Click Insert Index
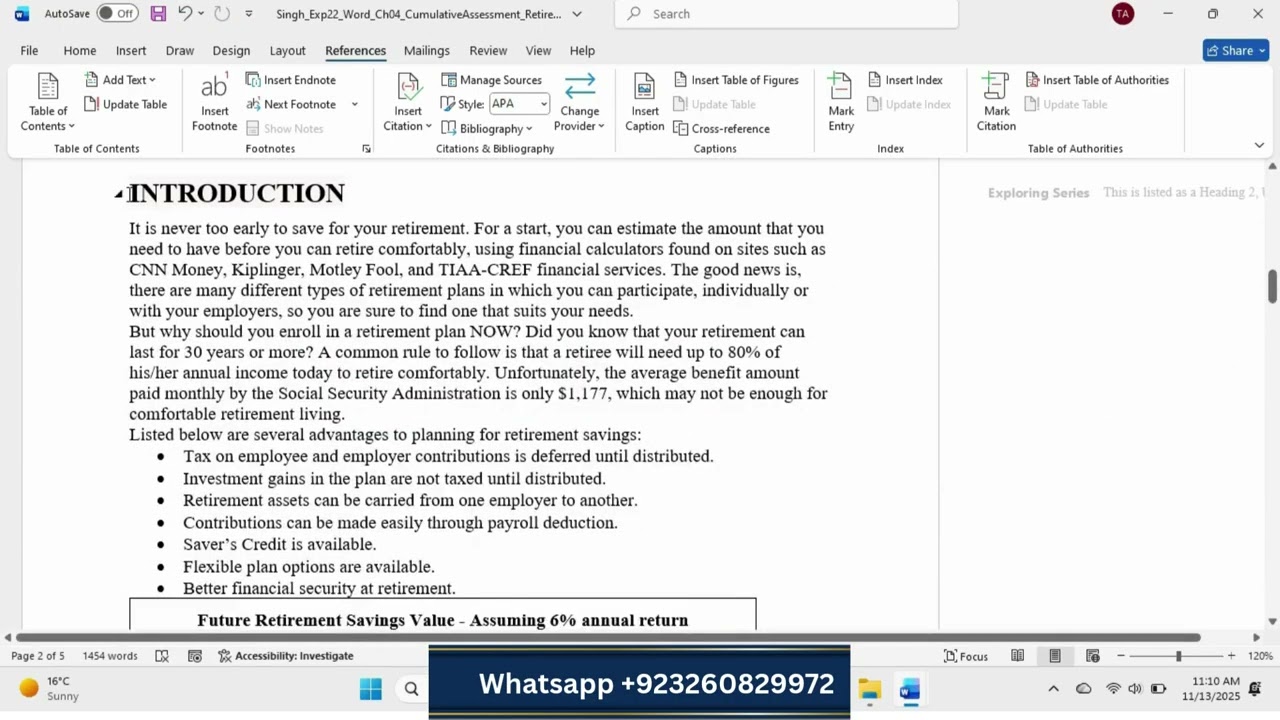Image resolution: width=1280 pixels, height=720 pixels. click(x=904, y=80)
